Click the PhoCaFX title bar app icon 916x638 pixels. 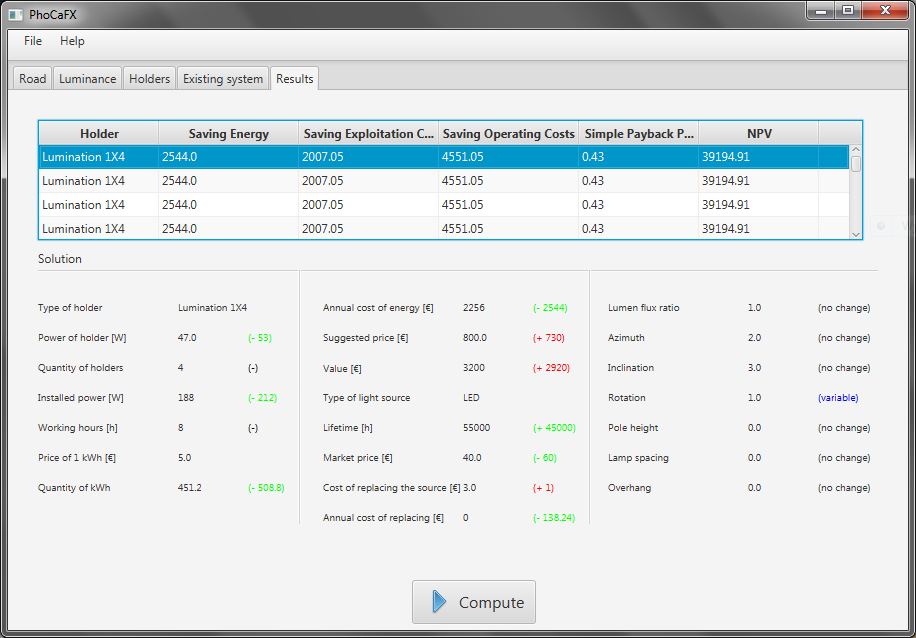click(x=15, y=13)
